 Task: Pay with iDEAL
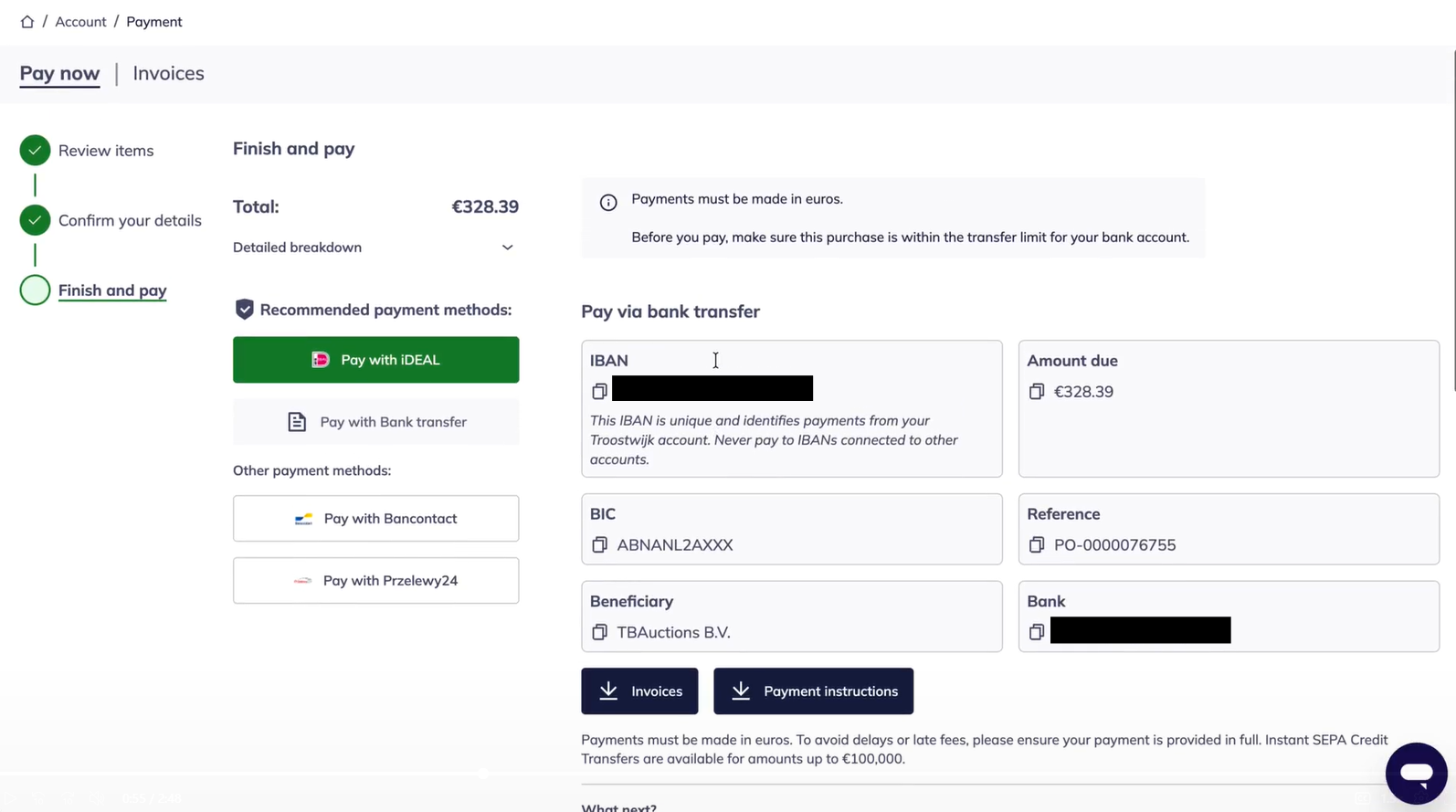375,360
